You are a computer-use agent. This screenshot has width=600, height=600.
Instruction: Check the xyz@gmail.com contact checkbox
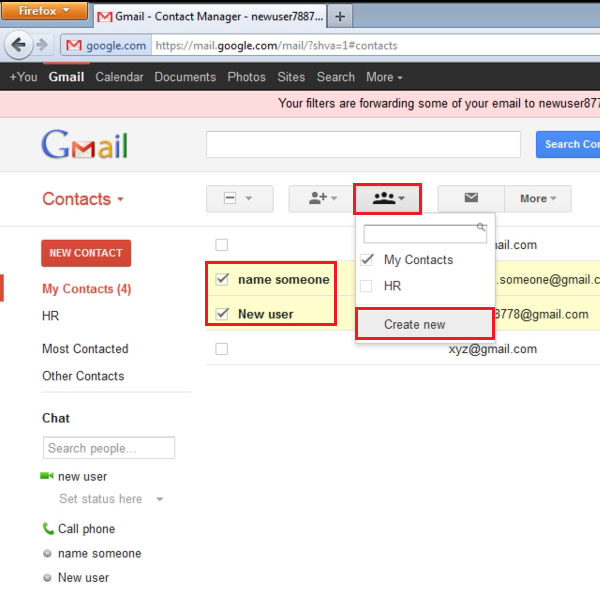[222, 349]
